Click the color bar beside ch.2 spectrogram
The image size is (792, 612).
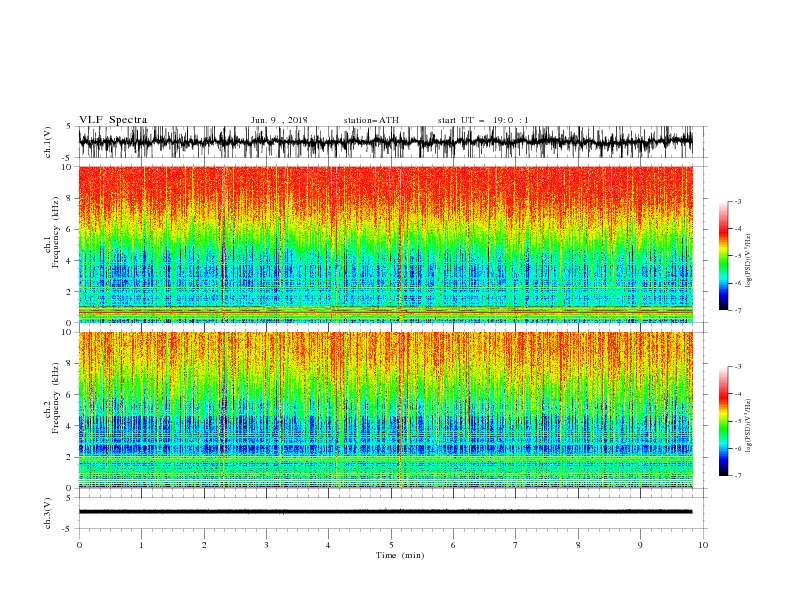tap(723, 421)
